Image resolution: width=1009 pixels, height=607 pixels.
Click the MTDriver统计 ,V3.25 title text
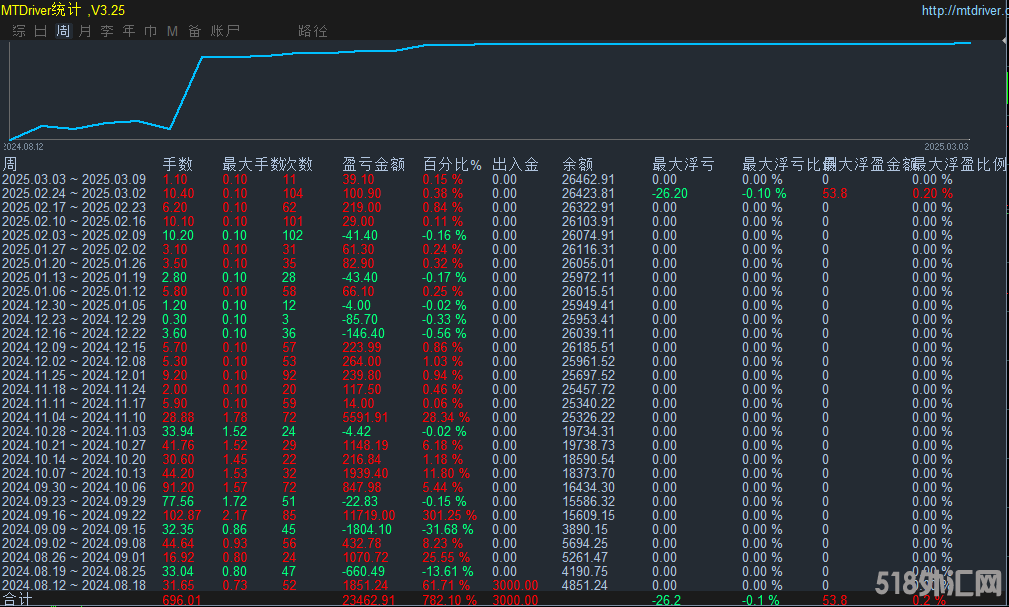(63, 10)
